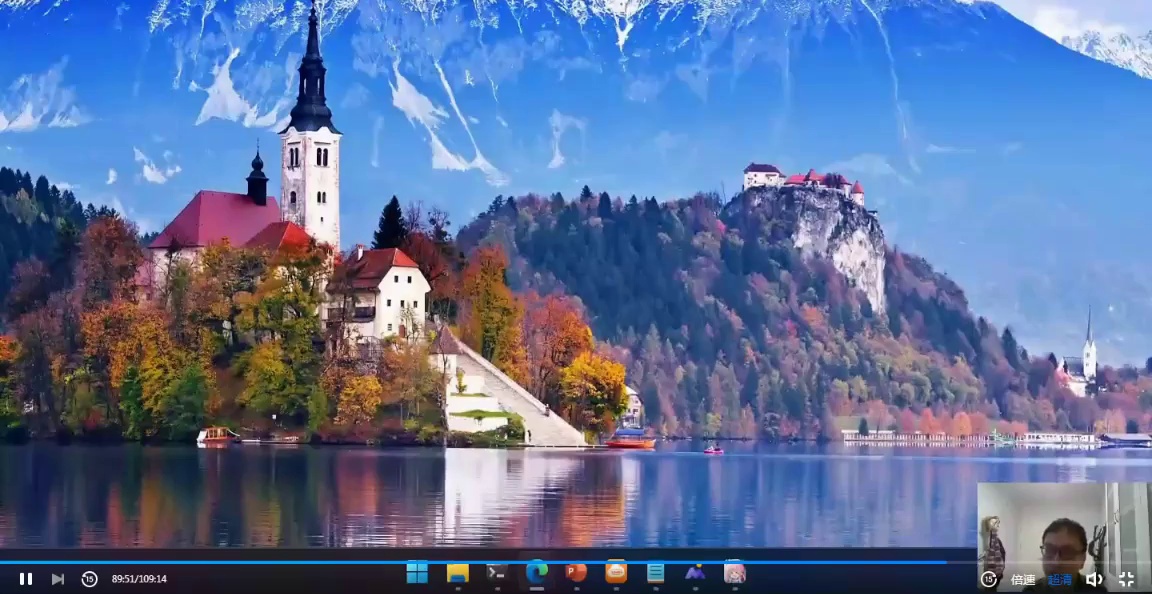This screenshot has height=594, width=1152.
Task: Skip to the next video
Action: (58, 579)
